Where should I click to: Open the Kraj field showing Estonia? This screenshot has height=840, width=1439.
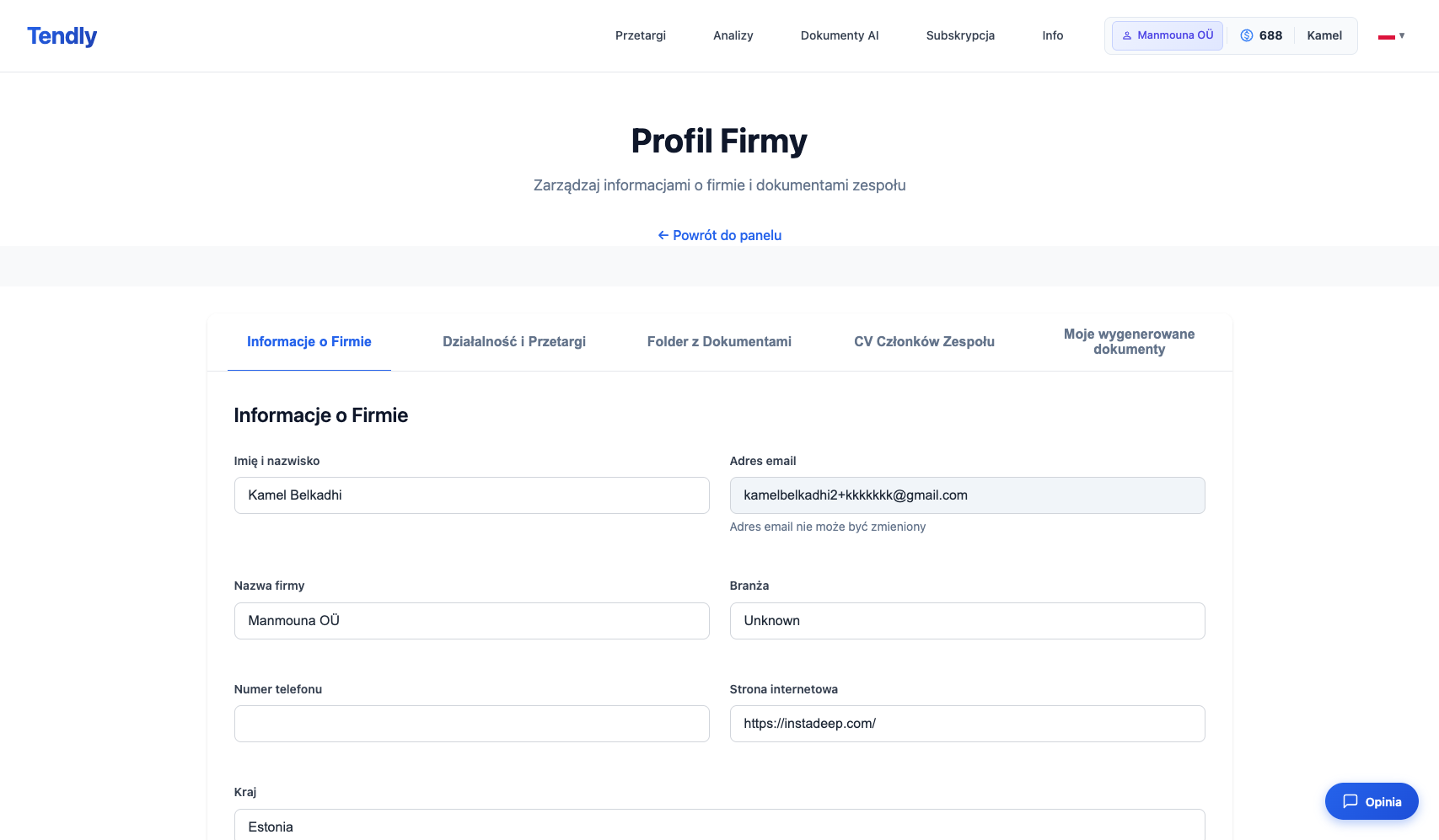719,826
